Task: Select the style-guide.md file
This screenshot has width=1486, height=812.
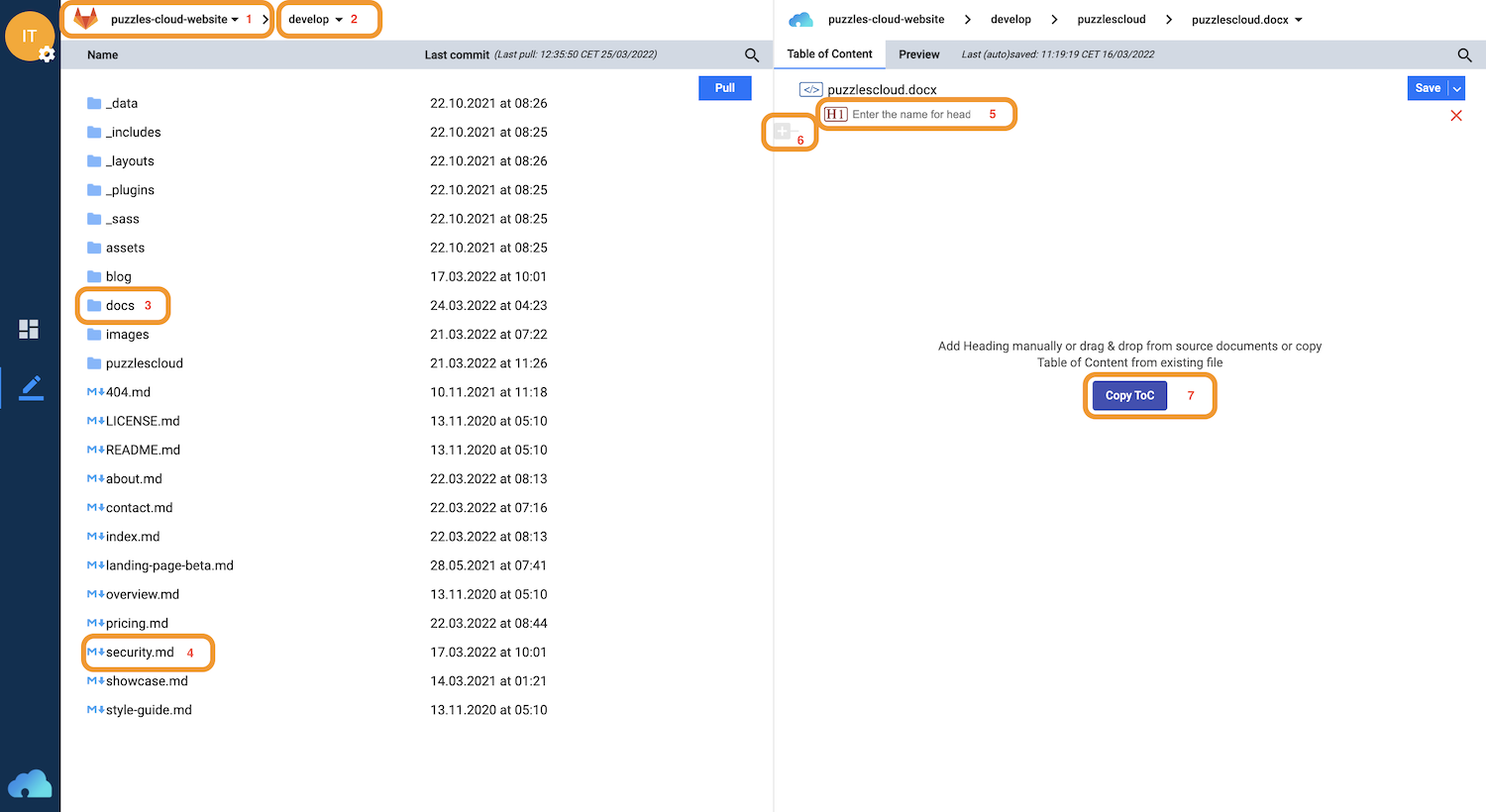Action: coord(139,709)
